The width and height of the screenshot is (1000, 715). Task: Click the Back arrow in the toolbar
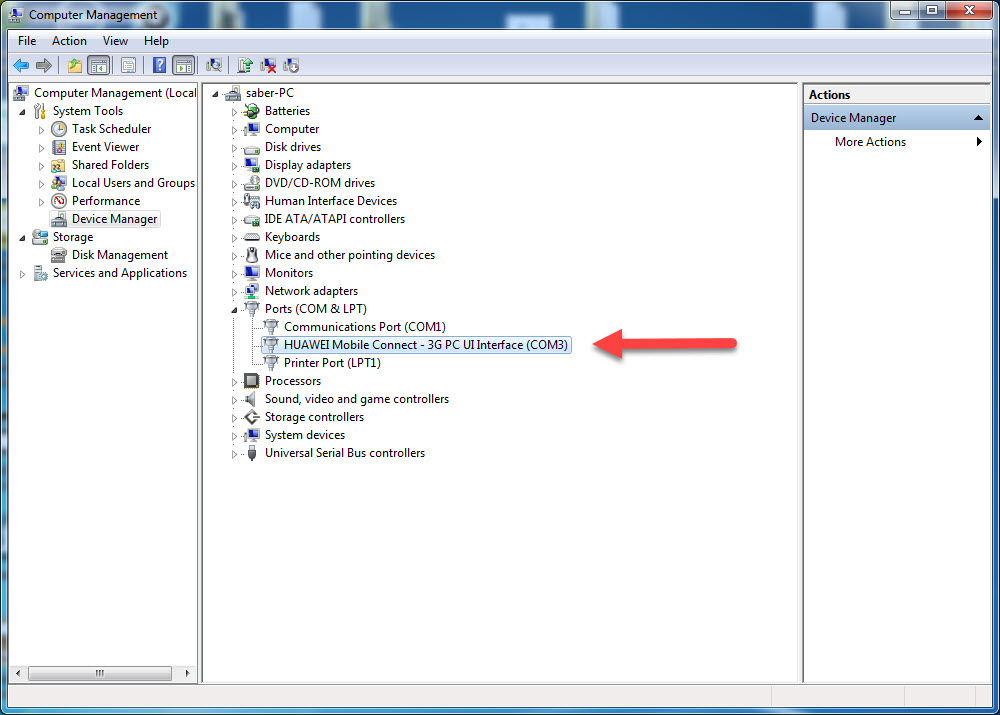(x=21, y=65)
